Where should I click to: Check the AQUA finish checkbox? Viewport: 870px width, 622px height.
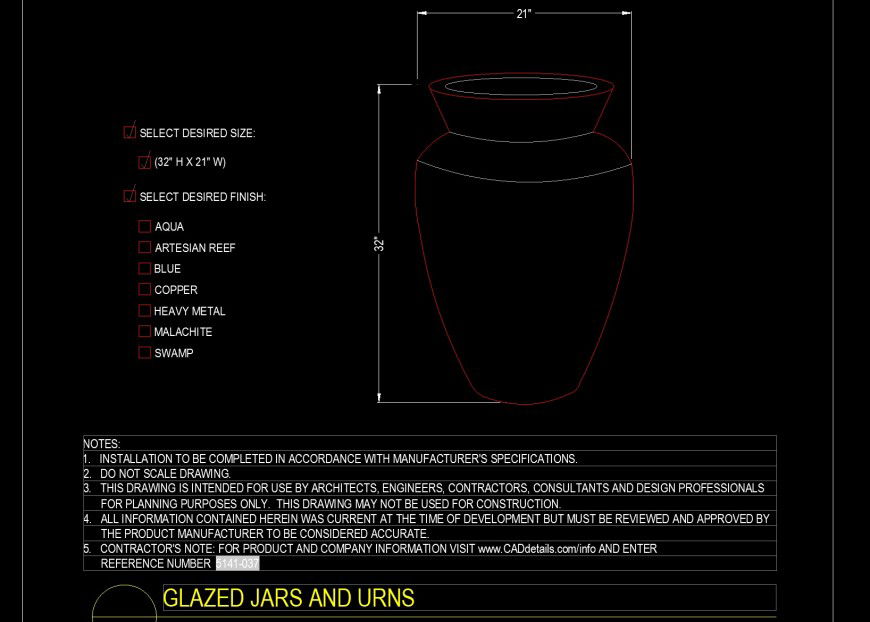point(144,226)
